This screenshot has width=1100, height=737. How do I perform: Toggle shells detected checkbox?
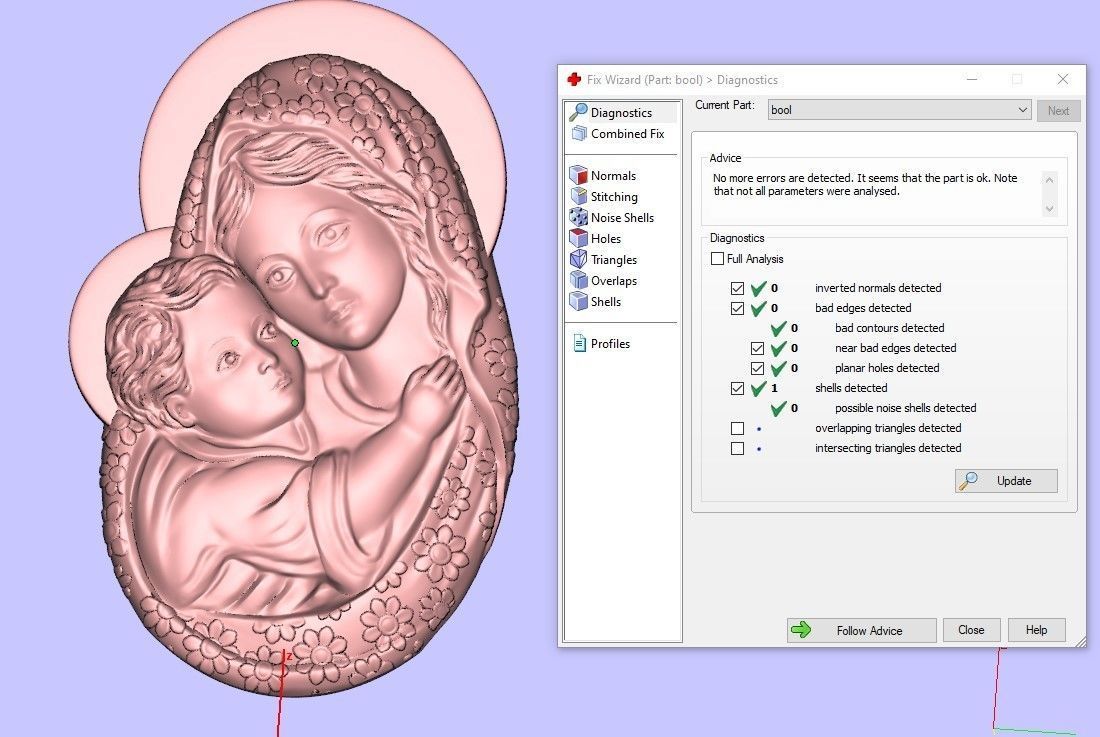(737, 388)
